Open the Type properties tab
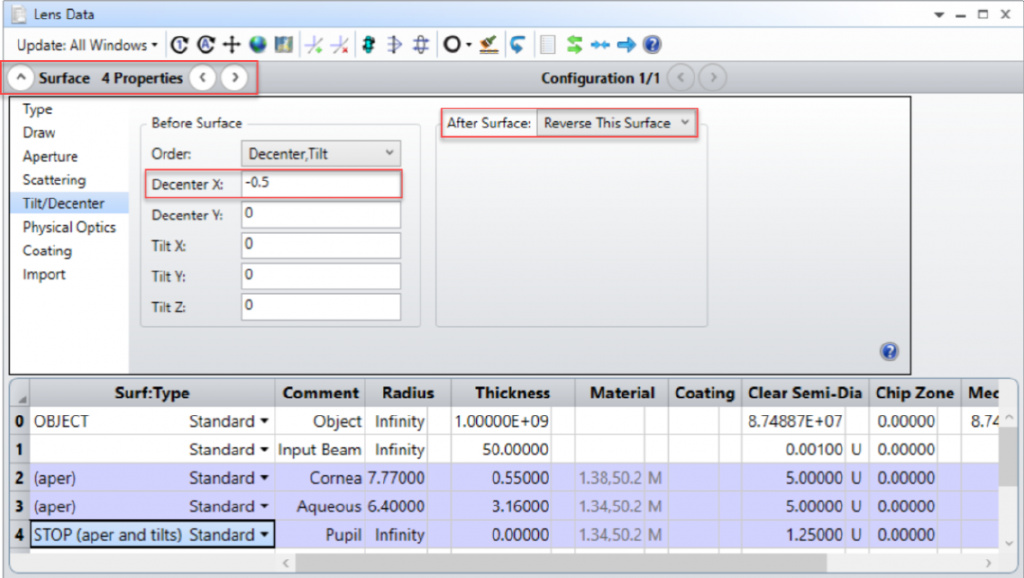 click(37, 109)
